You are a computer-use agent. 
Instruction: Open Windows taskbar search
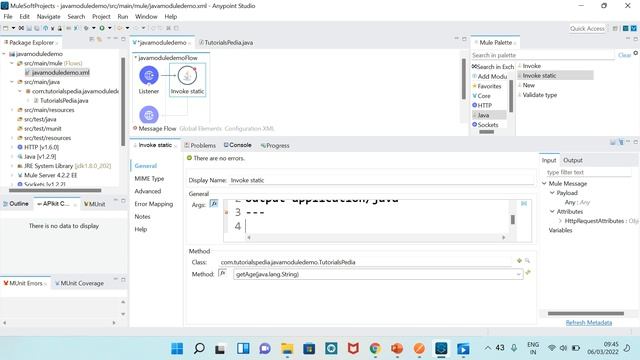click(x=199, y=348)
